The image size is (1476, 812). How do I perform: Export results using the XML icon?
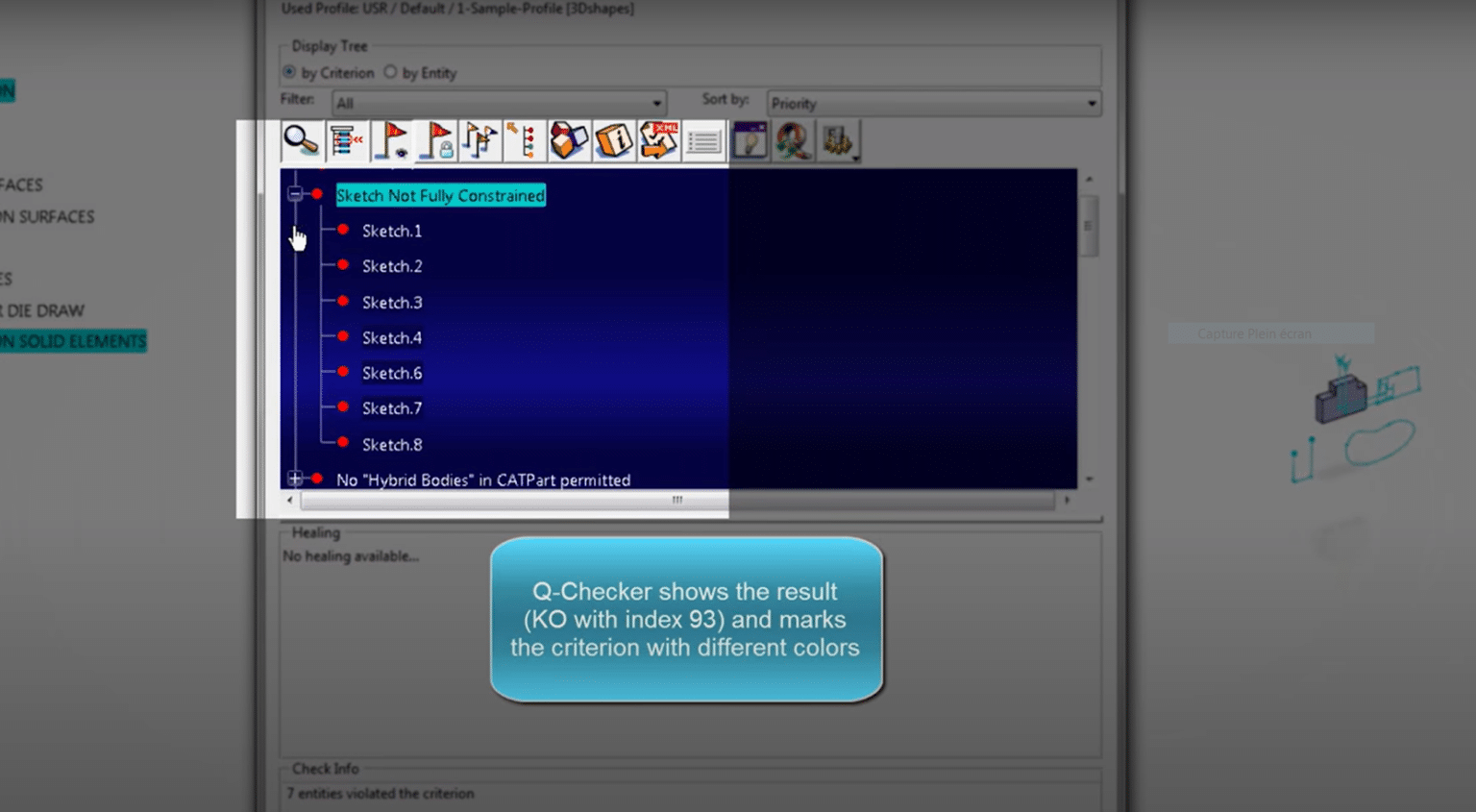[x=658, y=140]
